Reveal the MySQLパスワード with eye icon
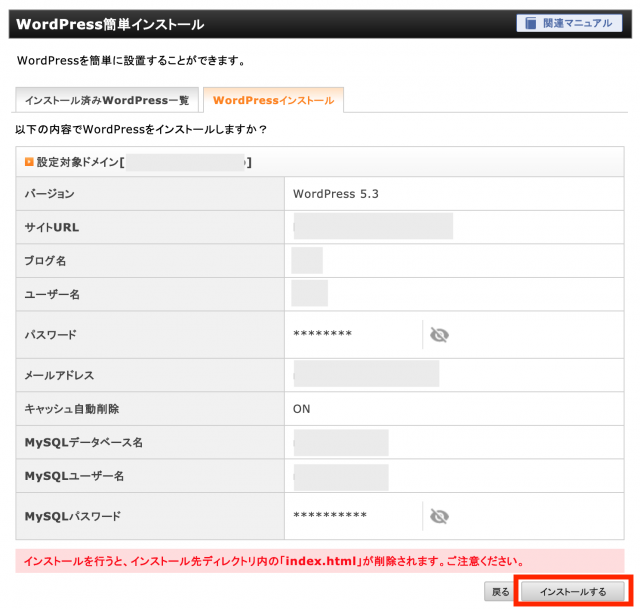The height and width of the screenshot is (609, 640). pyautogui.click(x=439, y=516)
